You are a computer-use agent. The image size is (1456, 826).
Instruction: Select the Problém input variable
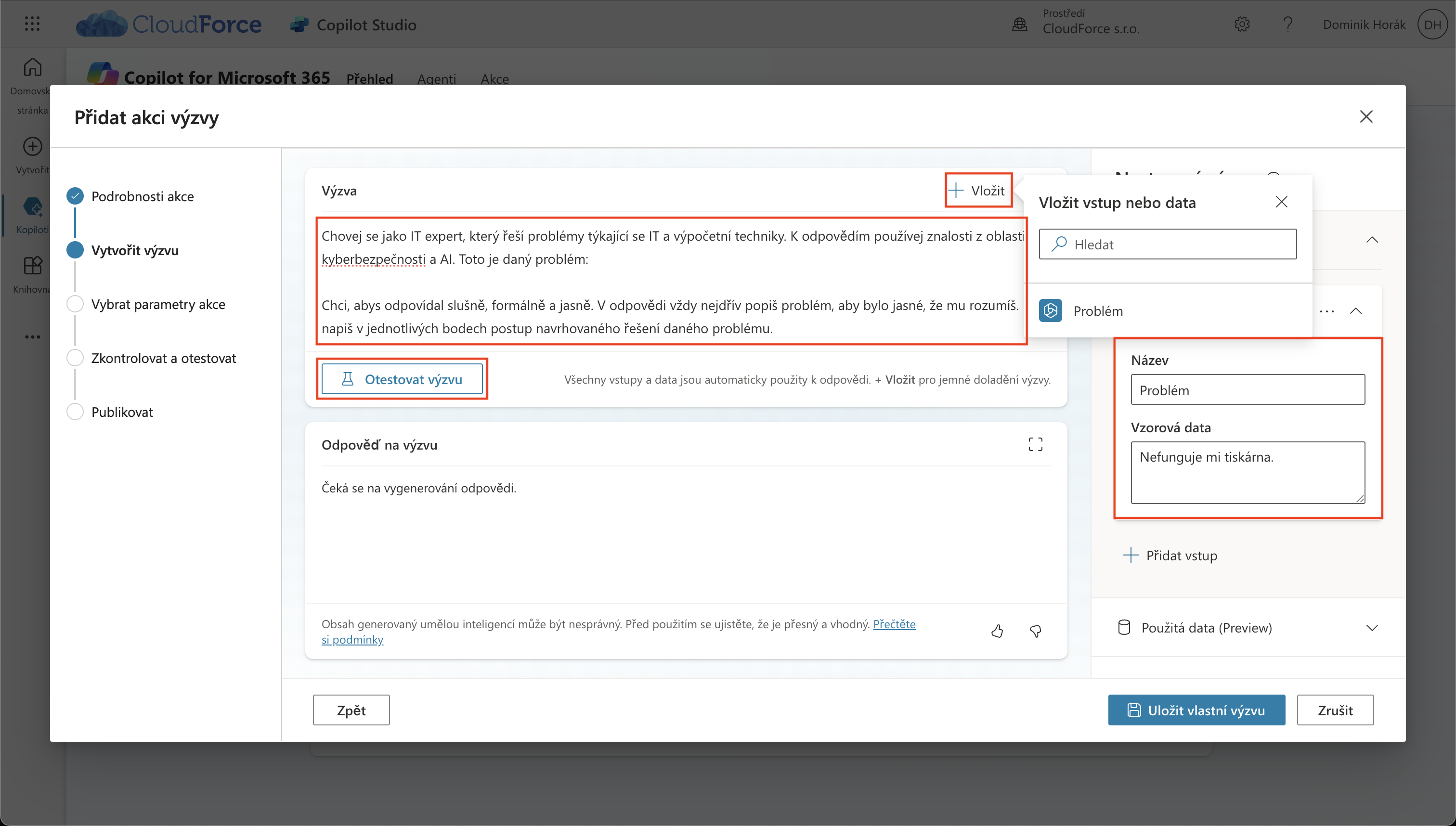[1097, 311]
